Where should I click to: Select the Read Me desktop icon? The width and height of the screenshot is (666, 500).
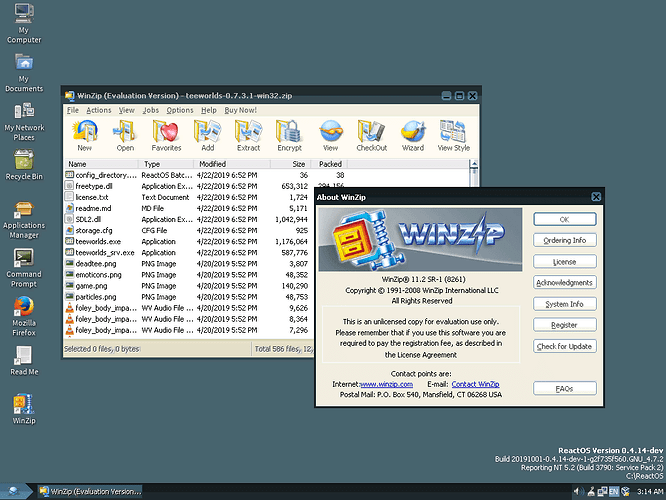(24, 361)
